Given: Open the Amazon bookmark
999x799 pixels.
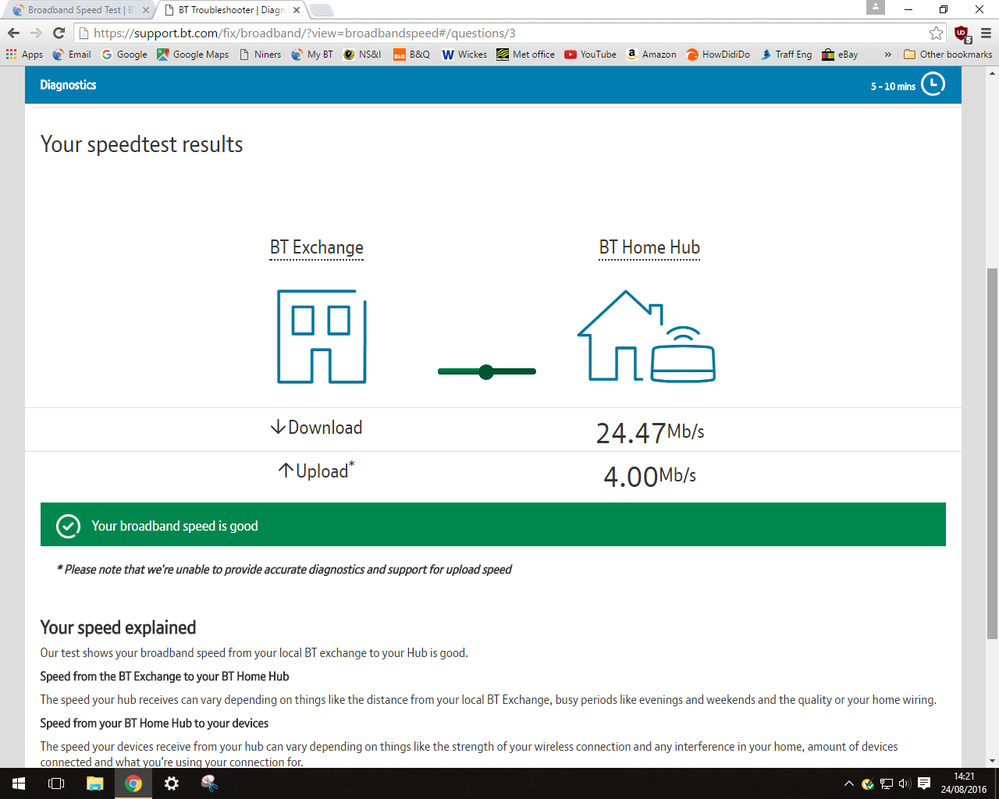Looking at the screenshot, I should (650, 54).
